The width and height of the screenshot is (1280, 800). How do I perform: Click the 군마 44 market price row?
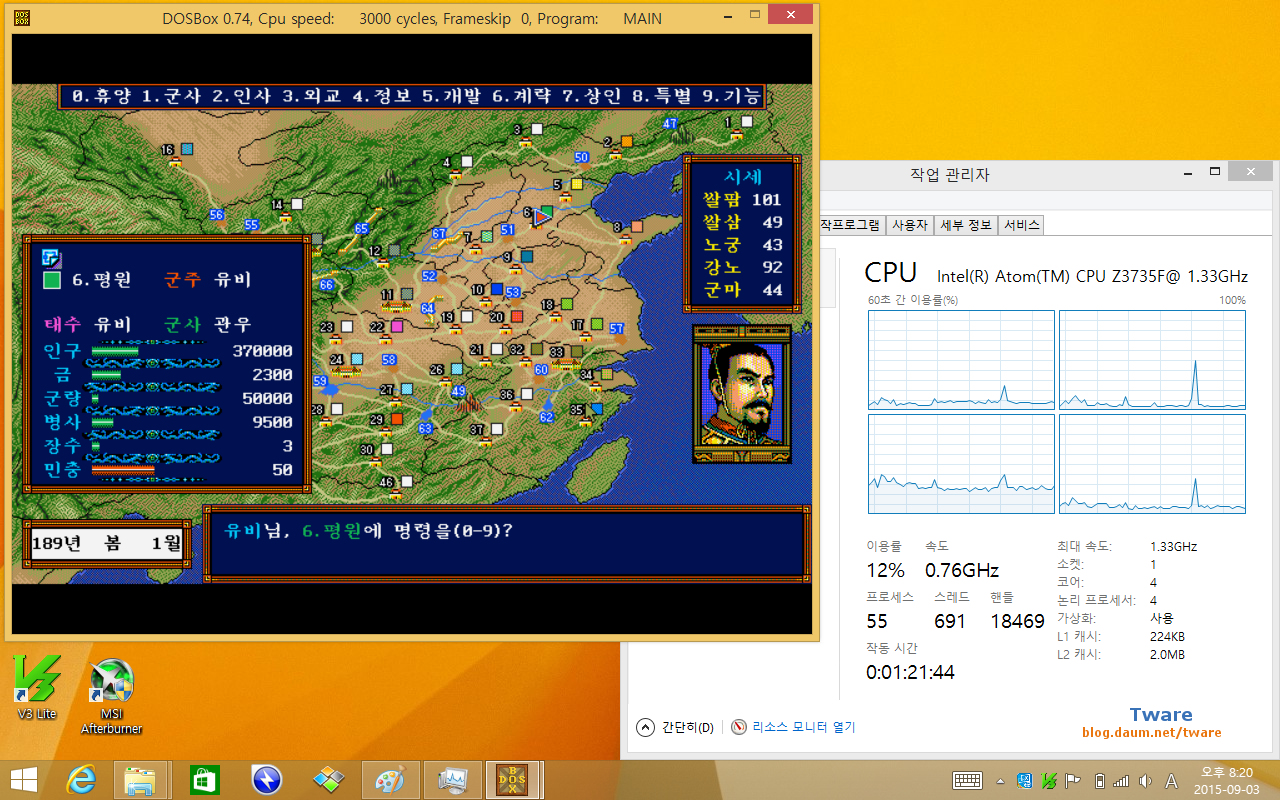(743, 290)
